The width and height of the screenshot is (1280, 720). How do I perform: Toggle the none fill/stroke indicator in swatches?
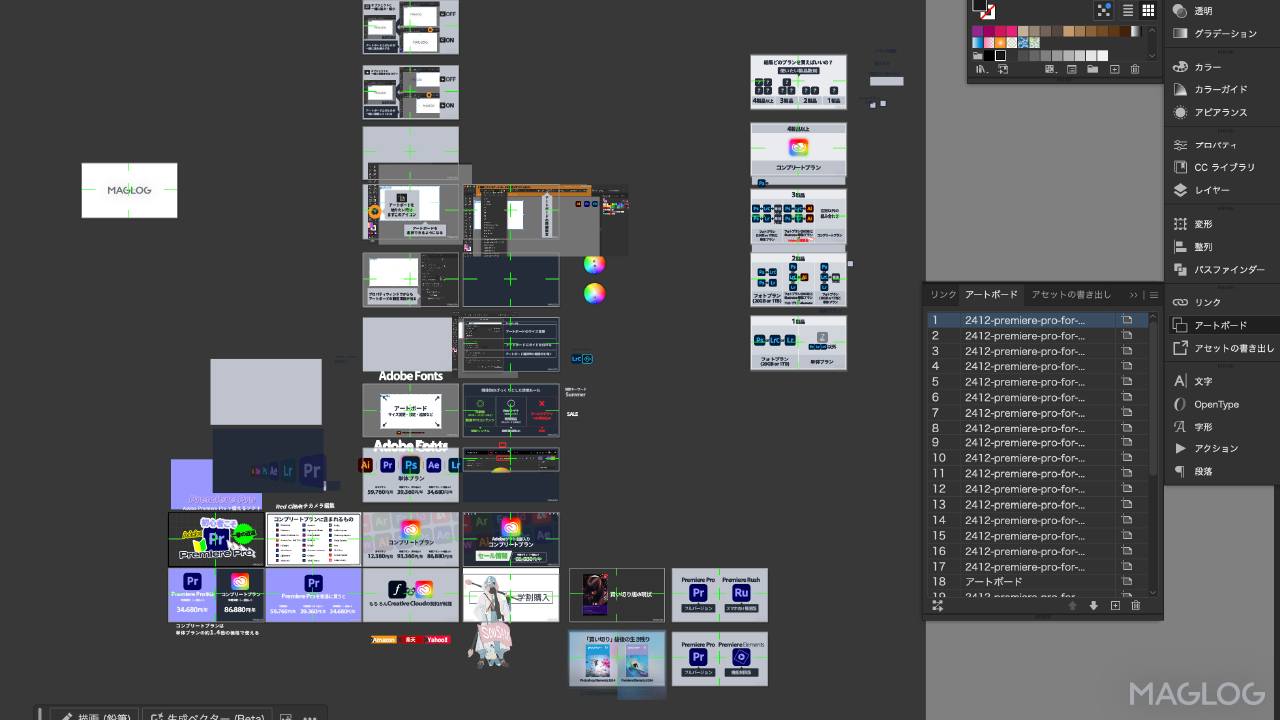[x=987, y=12]
